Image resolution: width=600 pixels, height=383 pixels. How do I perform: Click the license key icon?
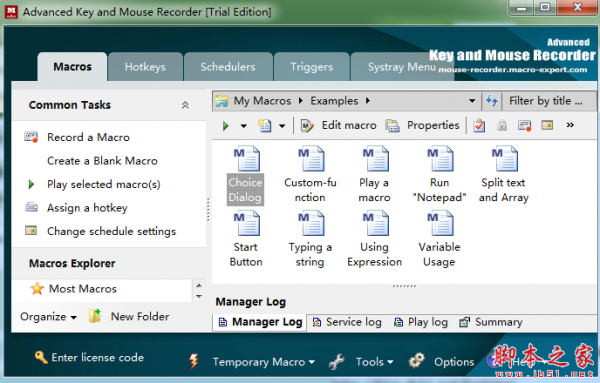click(41, 357)
